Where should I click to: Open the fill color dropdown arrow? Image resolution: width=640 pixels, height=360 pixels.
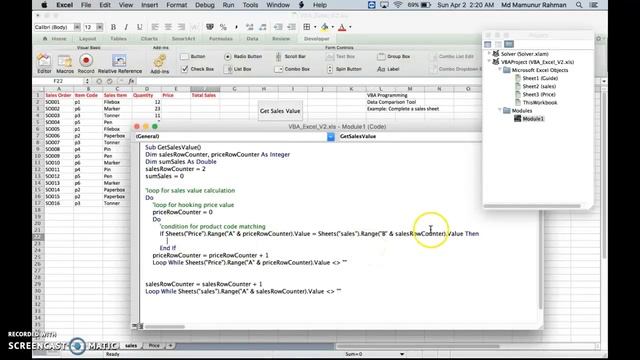coord(333,27)
